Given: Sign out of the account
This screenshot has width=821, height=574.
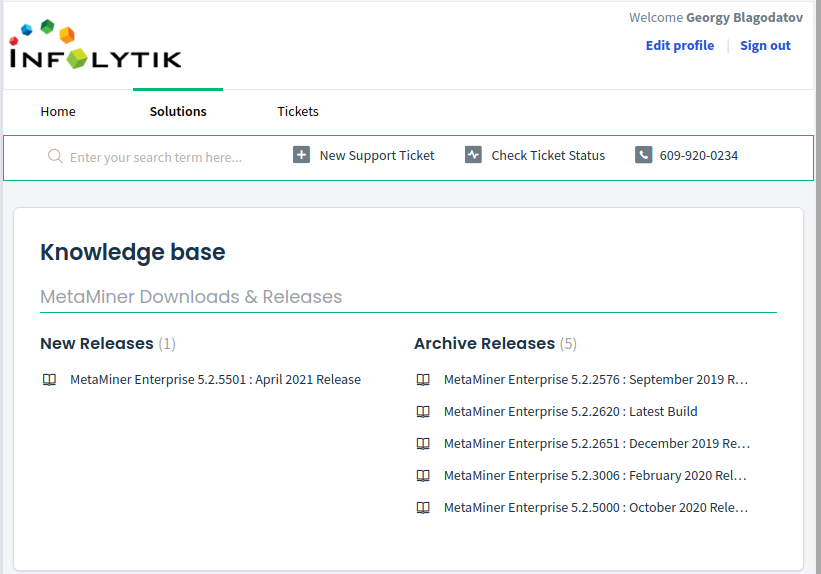Looking at the screenshot, I should pos(765,46).
